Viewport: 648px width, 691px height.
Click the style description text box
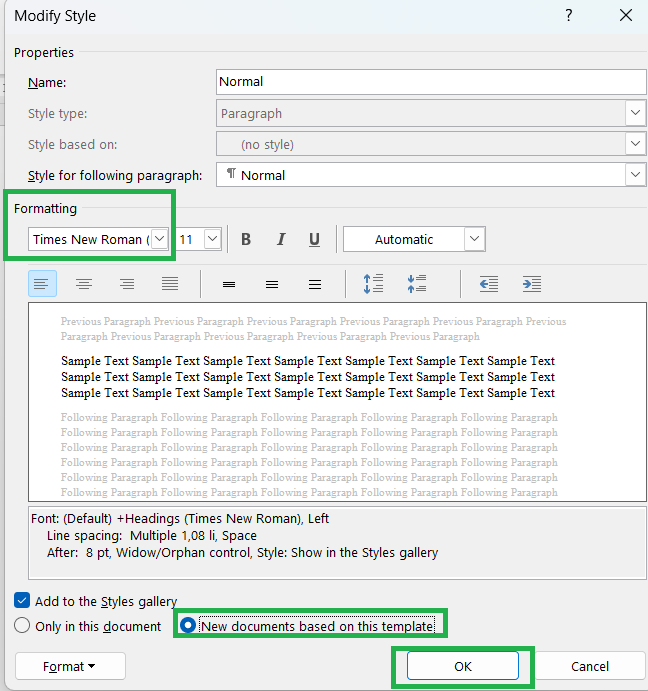coord(337,543)
